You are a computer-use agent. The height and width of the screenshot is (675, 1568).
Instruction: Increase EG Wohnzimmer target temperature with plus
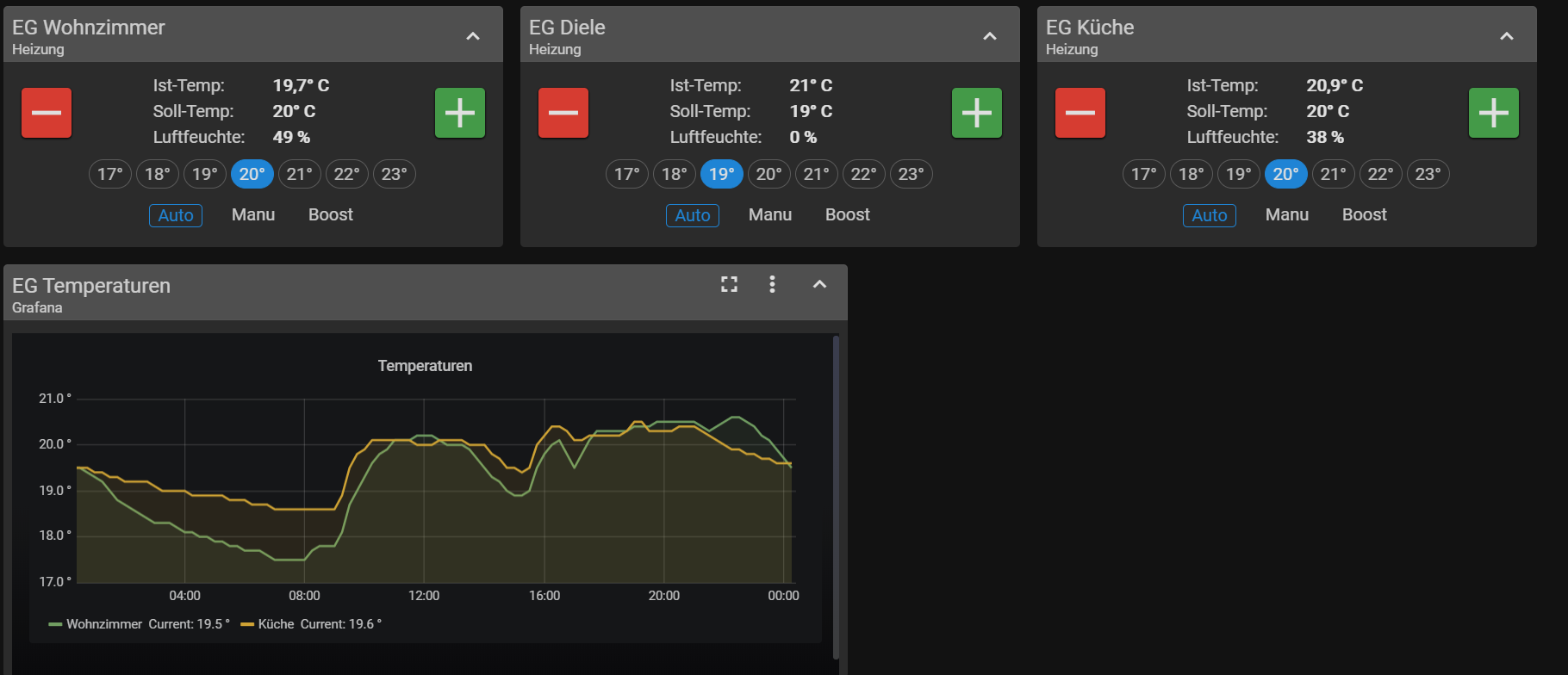coord(460,113)
